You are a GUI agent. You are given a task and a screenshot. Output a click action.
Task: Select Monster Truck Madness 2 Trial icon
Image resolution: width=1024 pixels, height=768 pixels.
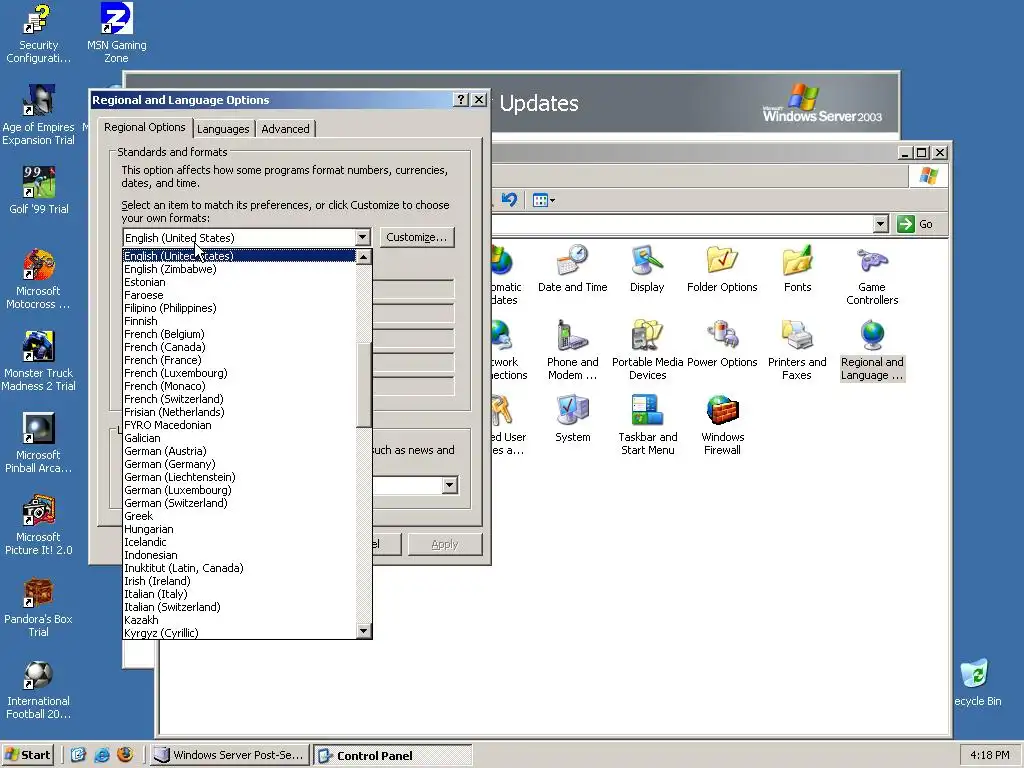click(38, 361)
